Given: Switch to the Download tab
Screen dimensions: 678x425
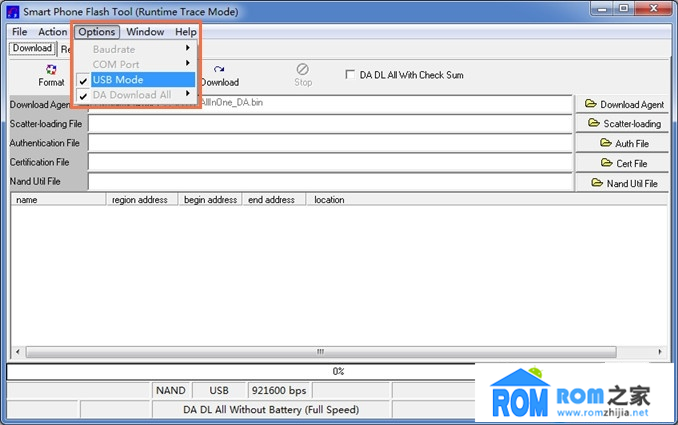Looking at the screenshot, I should pos(32,48).
